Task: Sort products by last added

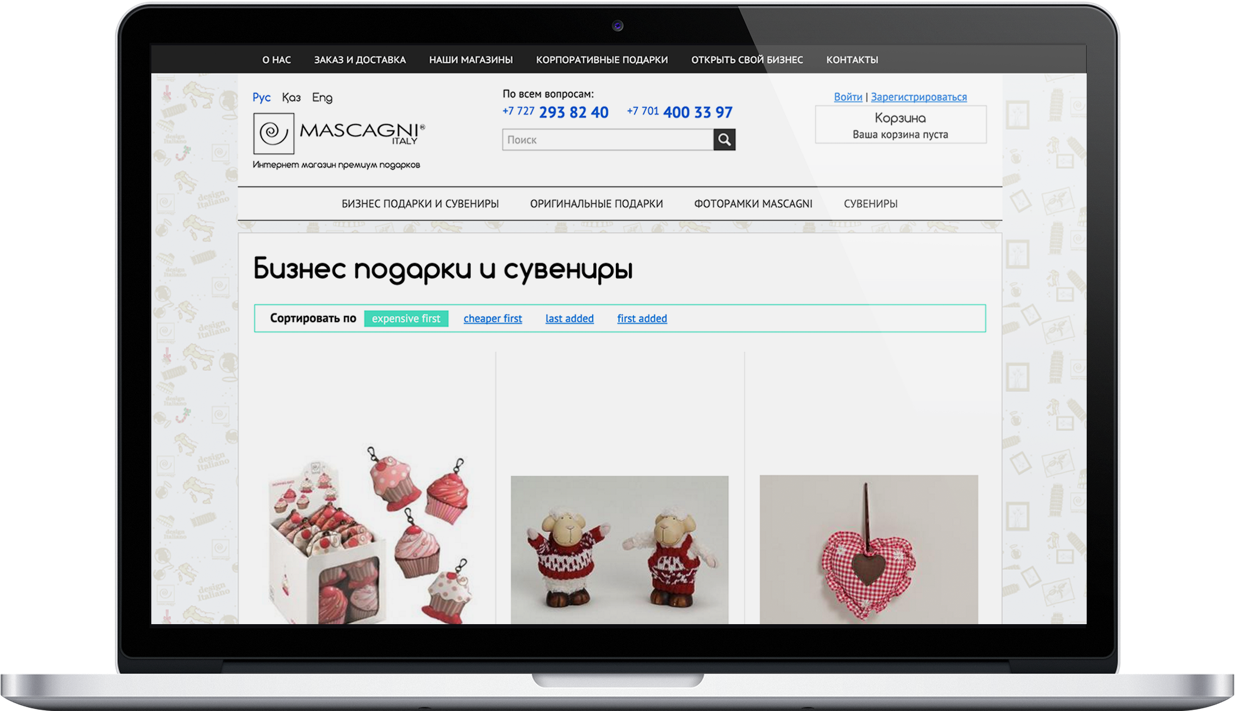Action: tap(569, 319)
